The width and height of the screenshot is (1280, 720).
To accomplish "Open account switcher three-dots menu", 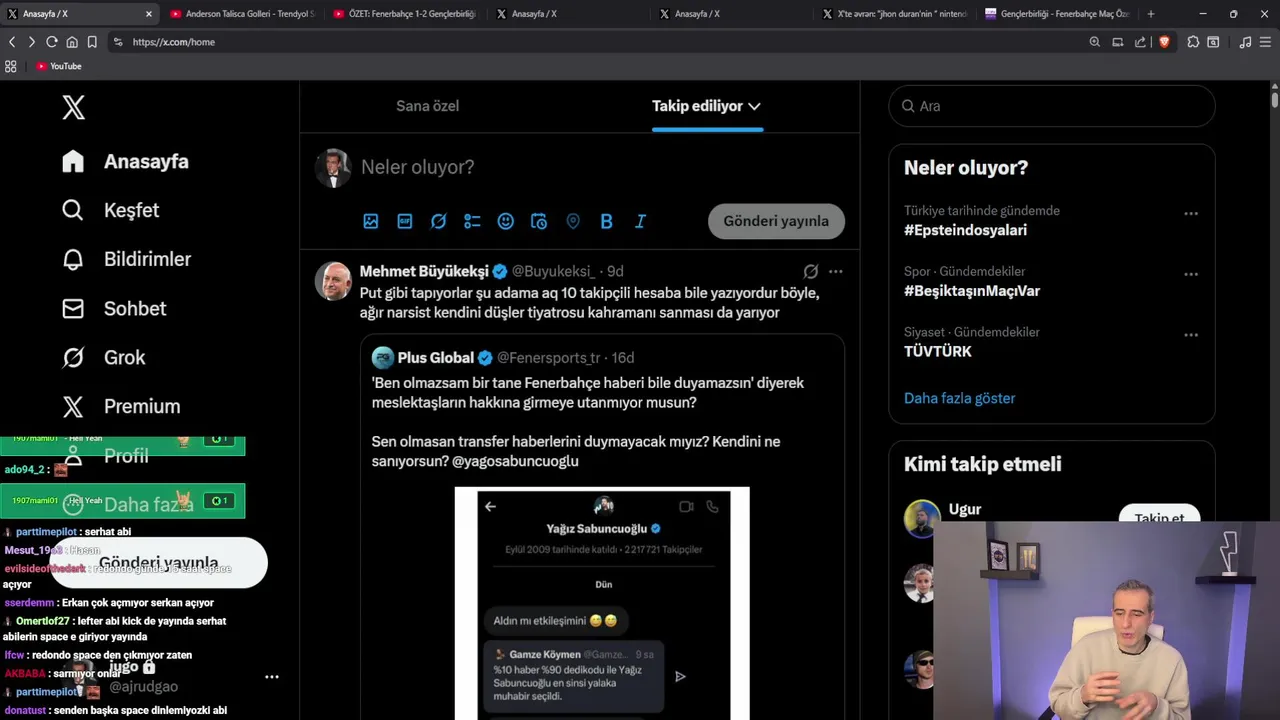I will [x=271, y=677].
